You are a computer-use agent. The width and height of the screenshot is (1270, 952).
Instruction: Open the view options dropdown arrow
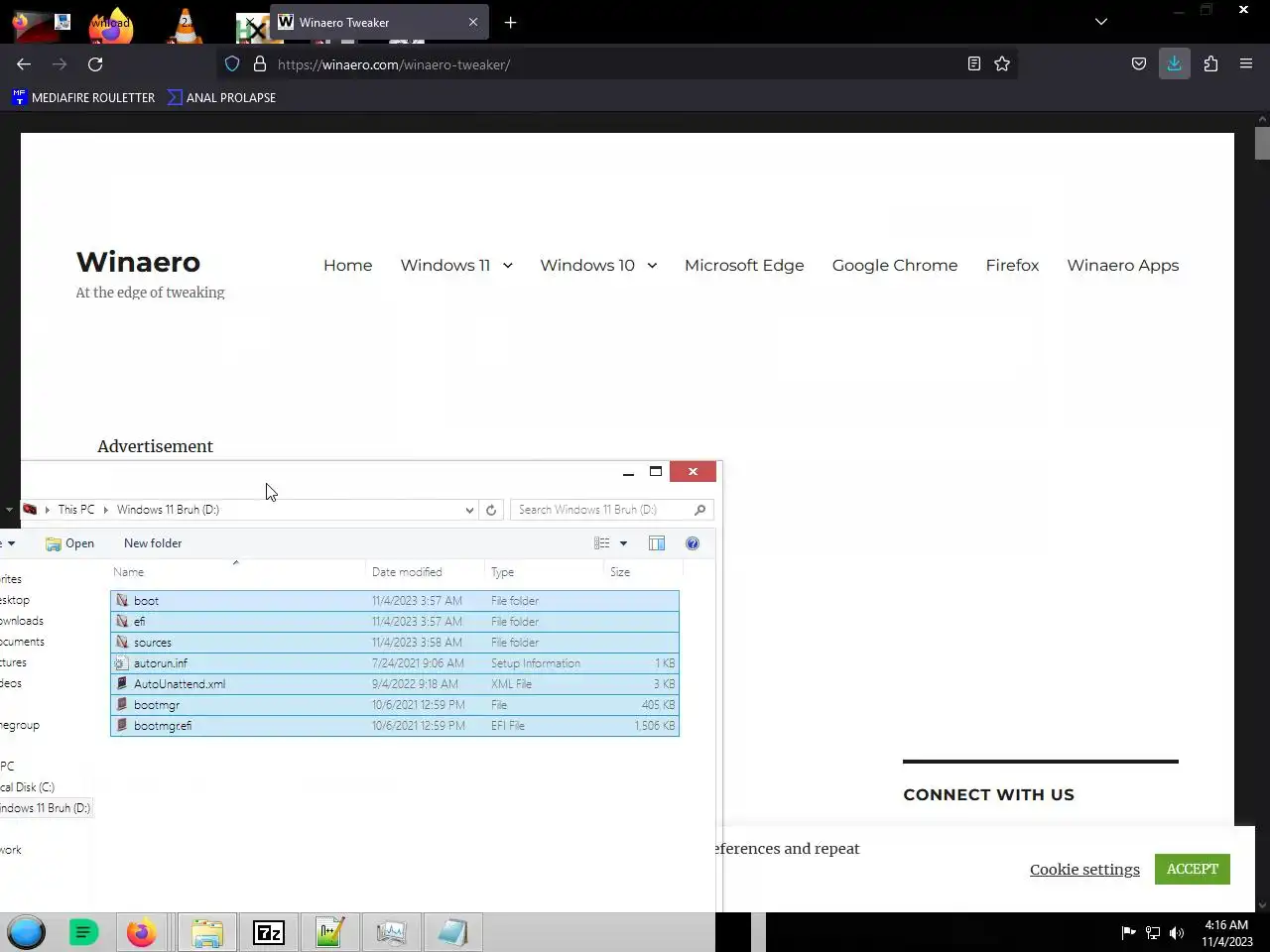(623, 543)
